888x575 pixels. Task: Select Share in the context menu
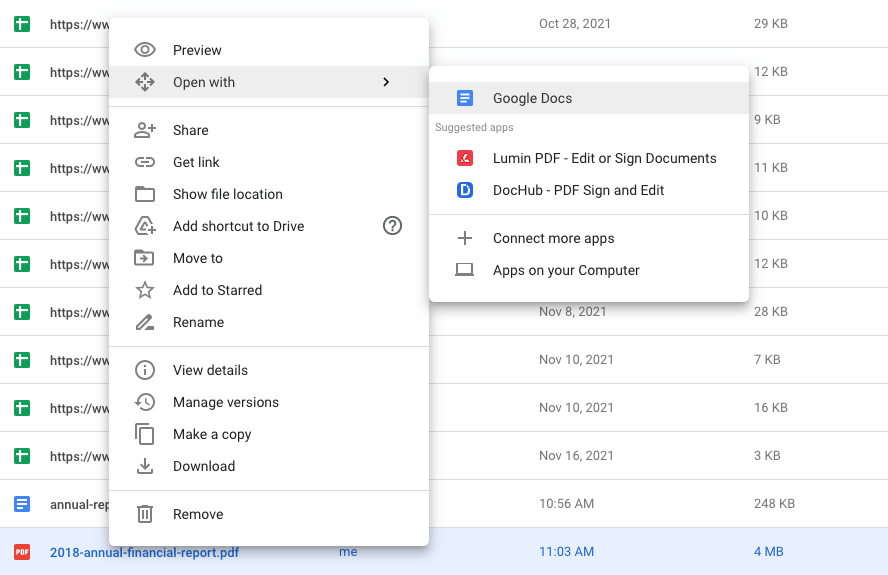(x=269, y=130)
